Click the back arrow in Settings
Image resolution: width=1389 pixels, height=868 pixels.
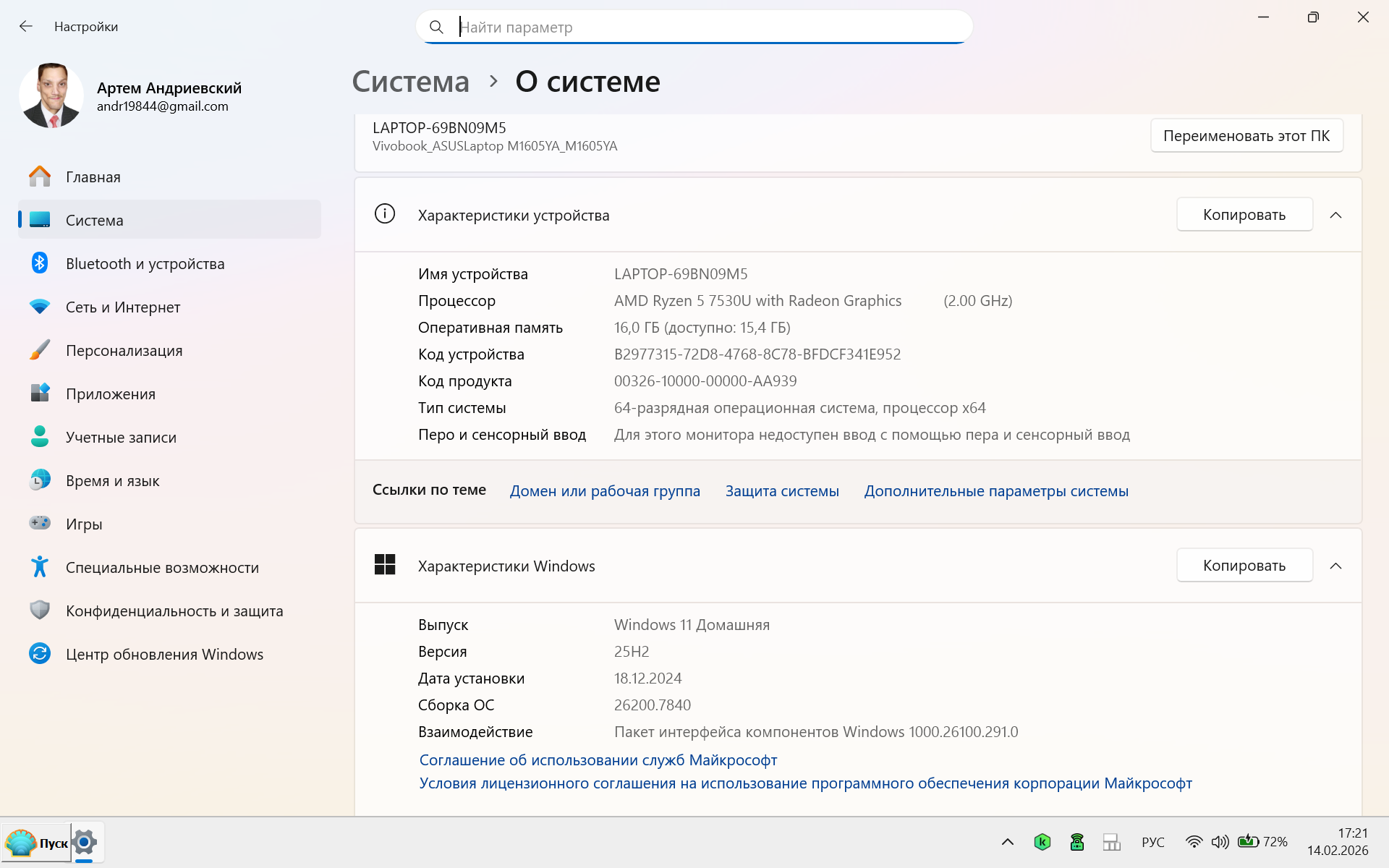point(26,27)
